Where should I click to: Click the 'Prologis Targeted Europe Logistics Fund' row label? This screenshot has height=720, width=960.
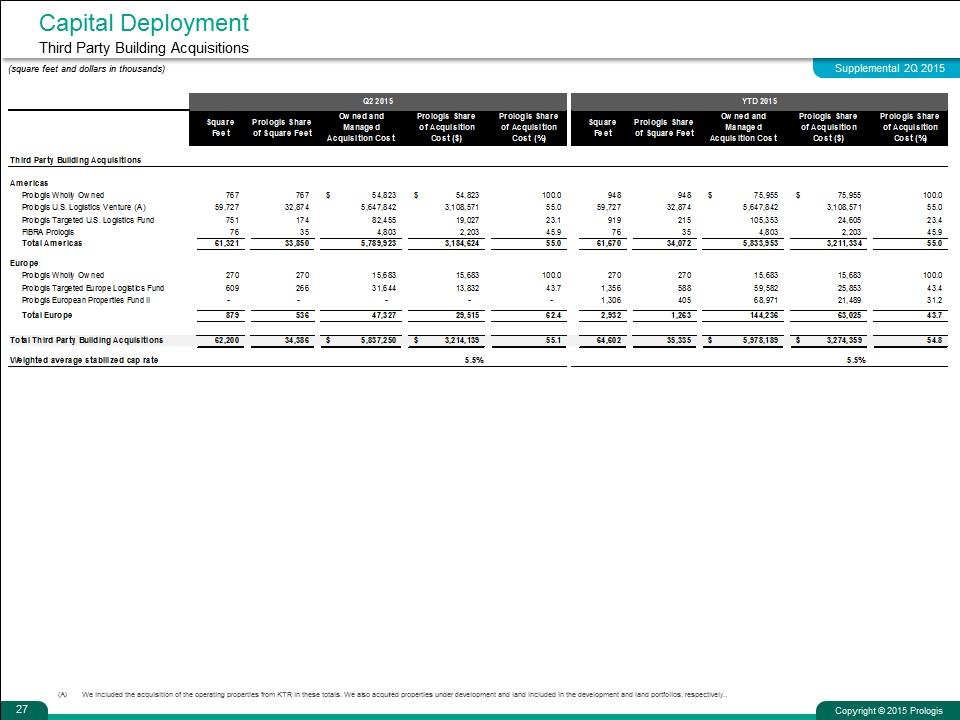click(x=92, y=288)
